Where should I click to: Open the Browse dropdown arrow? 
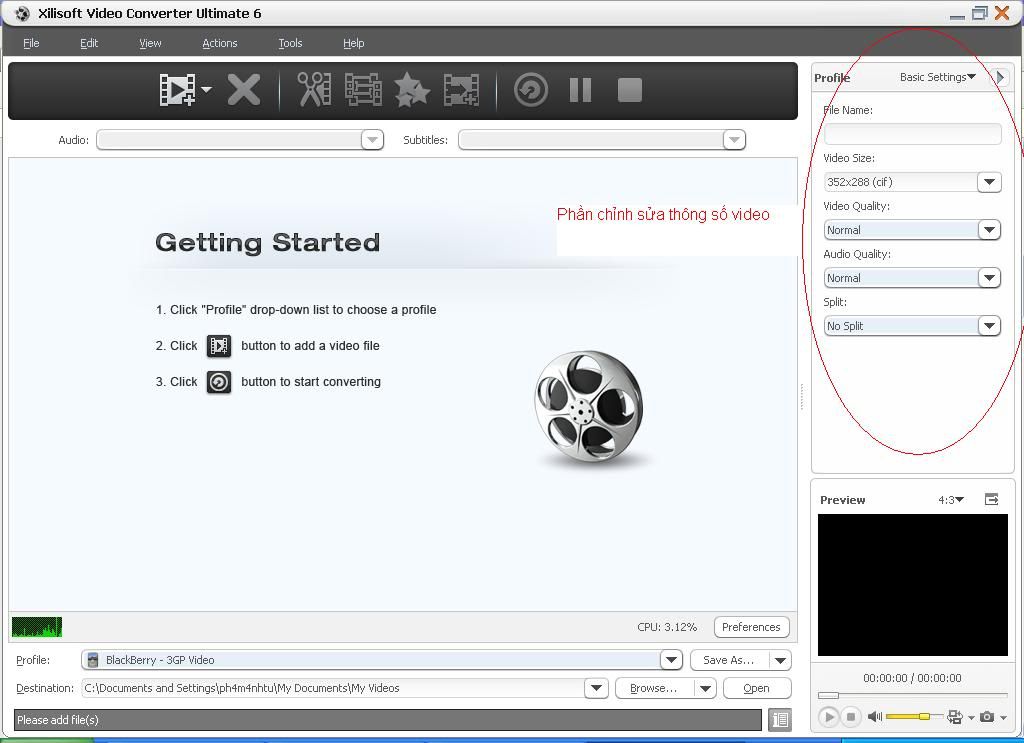click(x=705, y=688)
